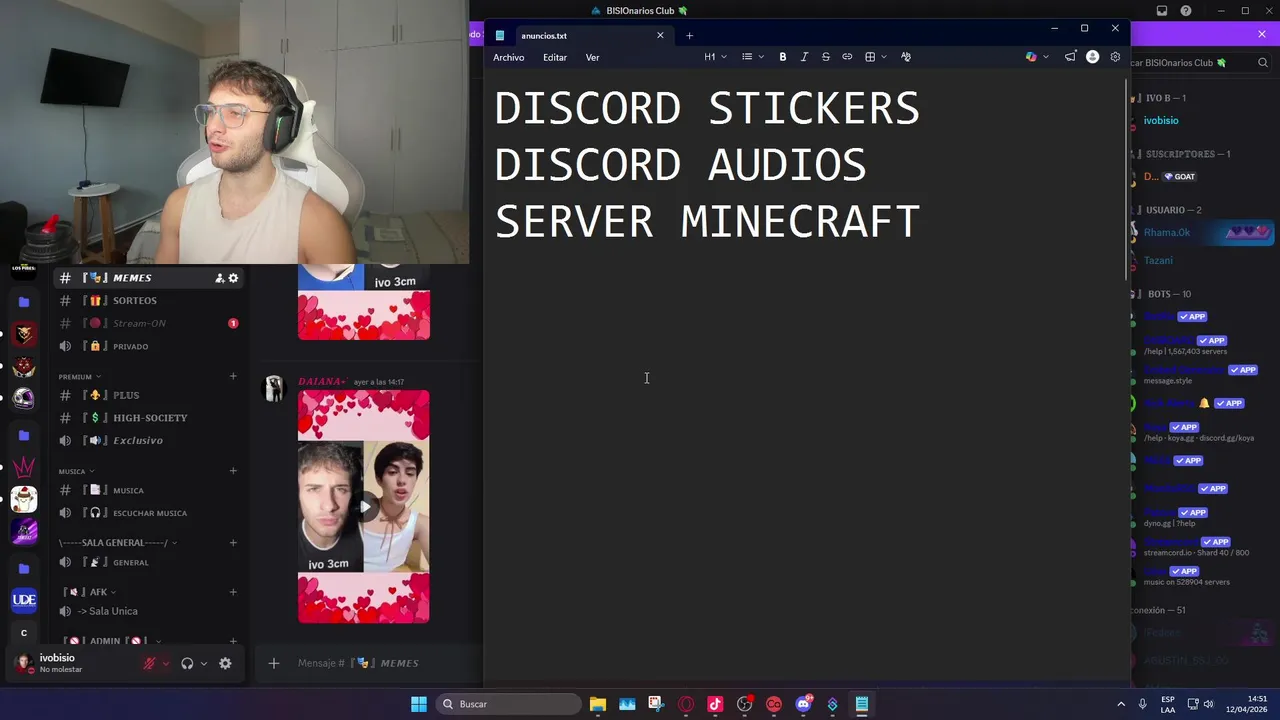Click the taskbar Buscar search box
The image size is (1280, 720).
(511, 704)
